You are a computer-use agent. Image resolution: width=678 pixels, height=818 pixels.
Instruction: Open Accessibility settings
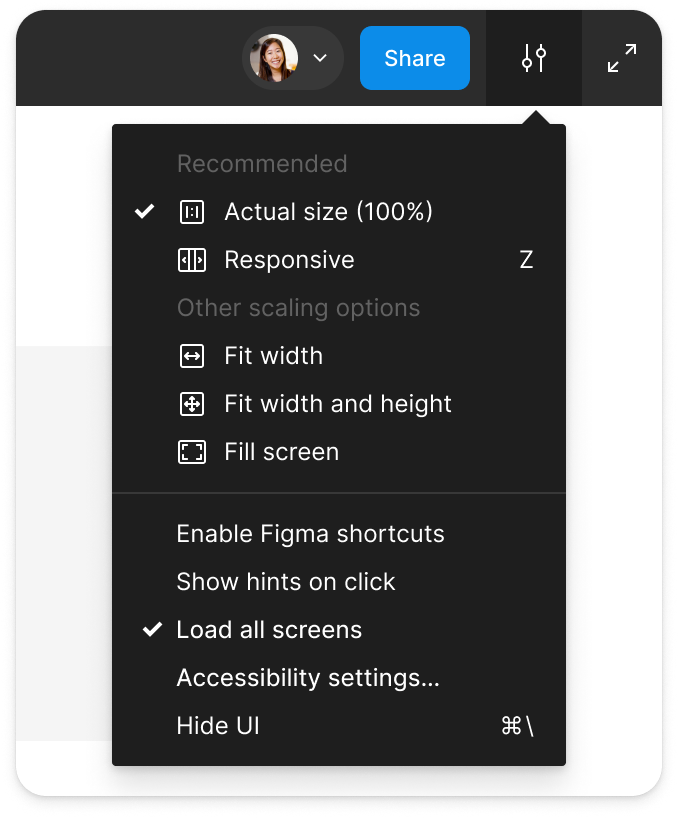tap(306, 677)
